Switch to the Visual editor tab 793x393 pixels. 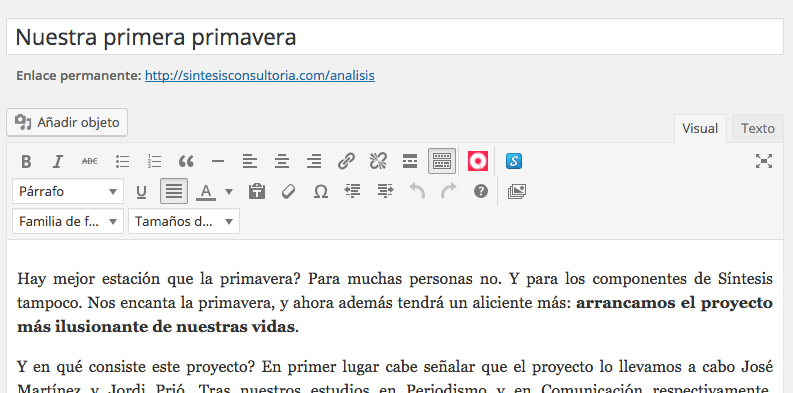700,128
